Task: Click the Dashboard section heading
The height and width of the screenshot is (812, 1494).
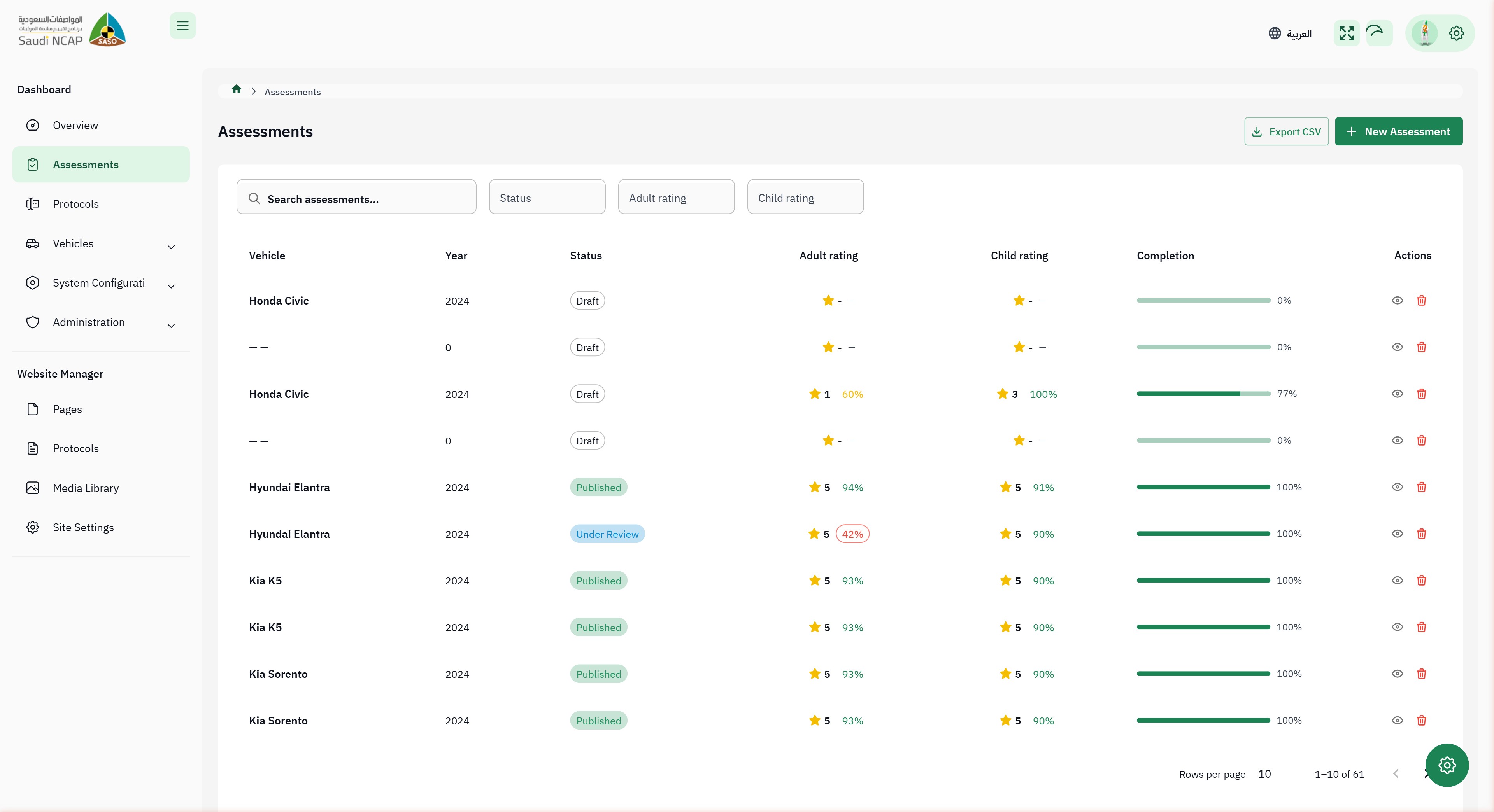Action: pyautogui.click(x=44, y=89)
